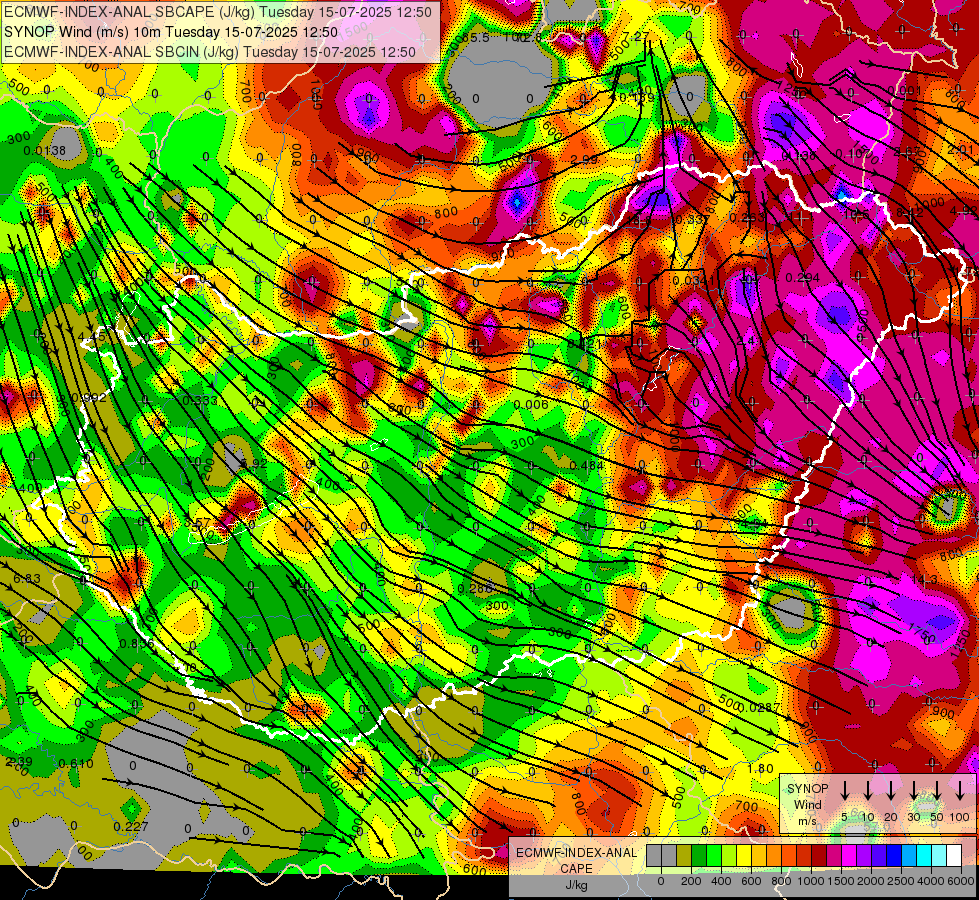The width and height of the screenshot is (979, 900).
Task: Click the station value '2.39'
Action: 19,762
